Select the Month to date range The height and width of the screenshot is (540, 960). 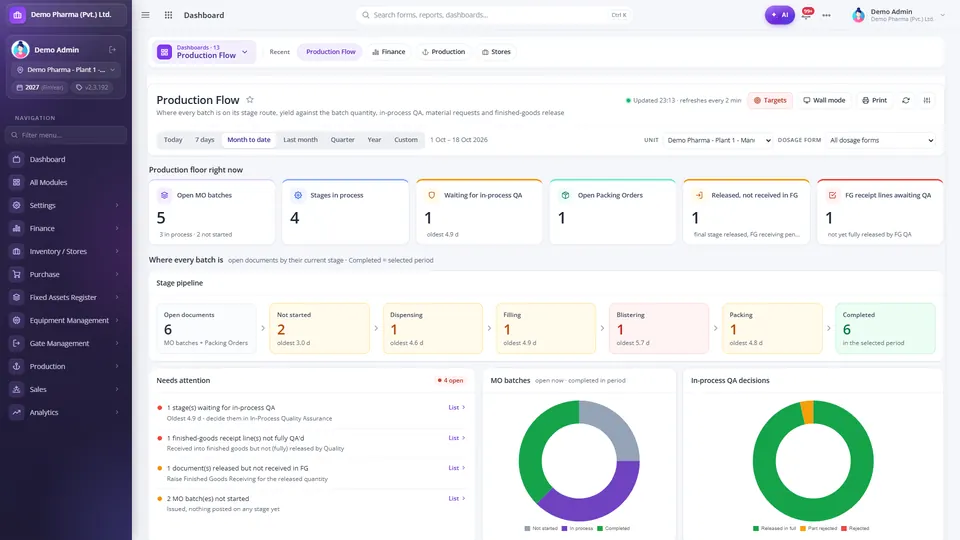[x=249, y=140]
